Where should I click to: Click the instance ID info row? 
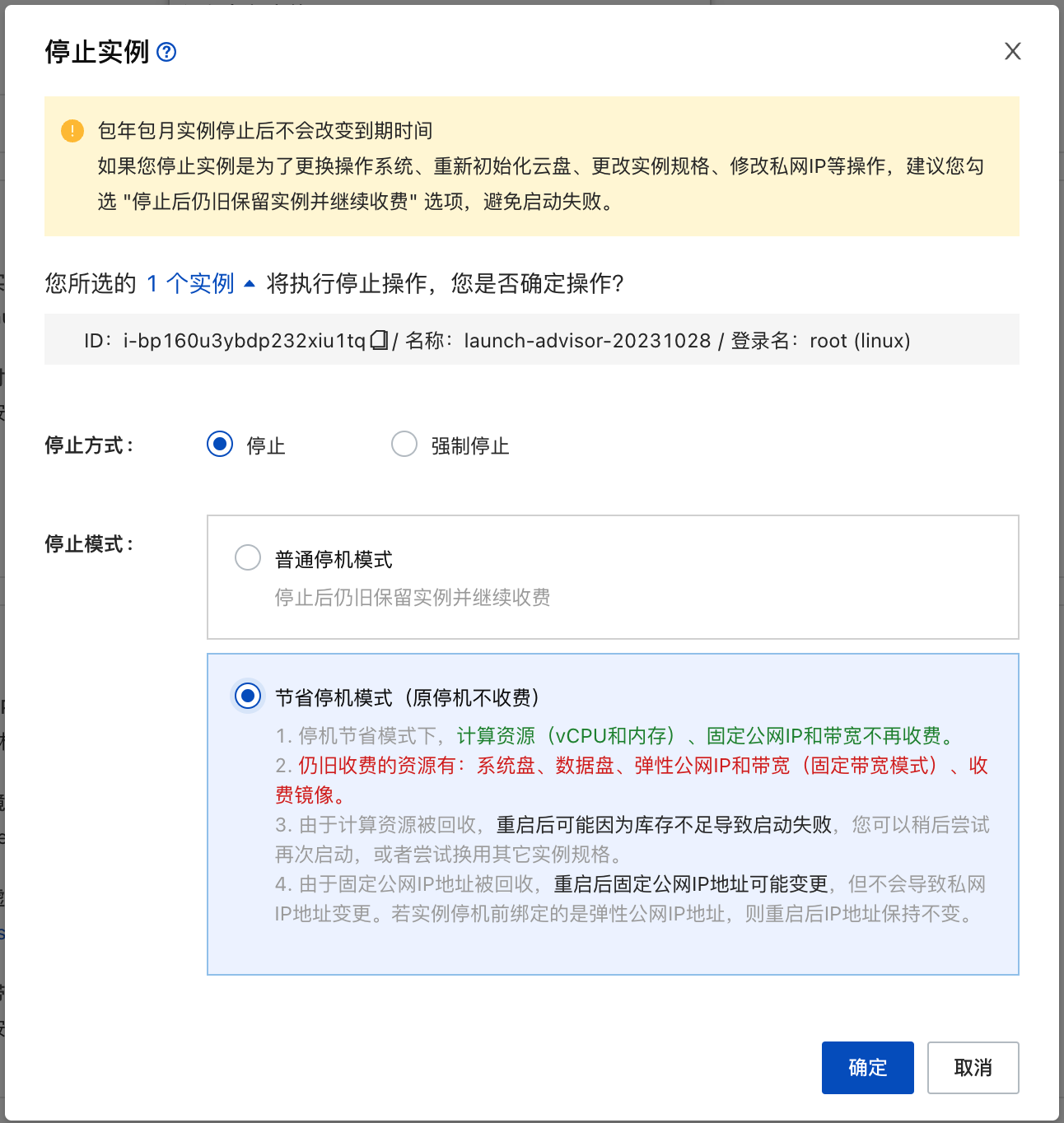531,339
